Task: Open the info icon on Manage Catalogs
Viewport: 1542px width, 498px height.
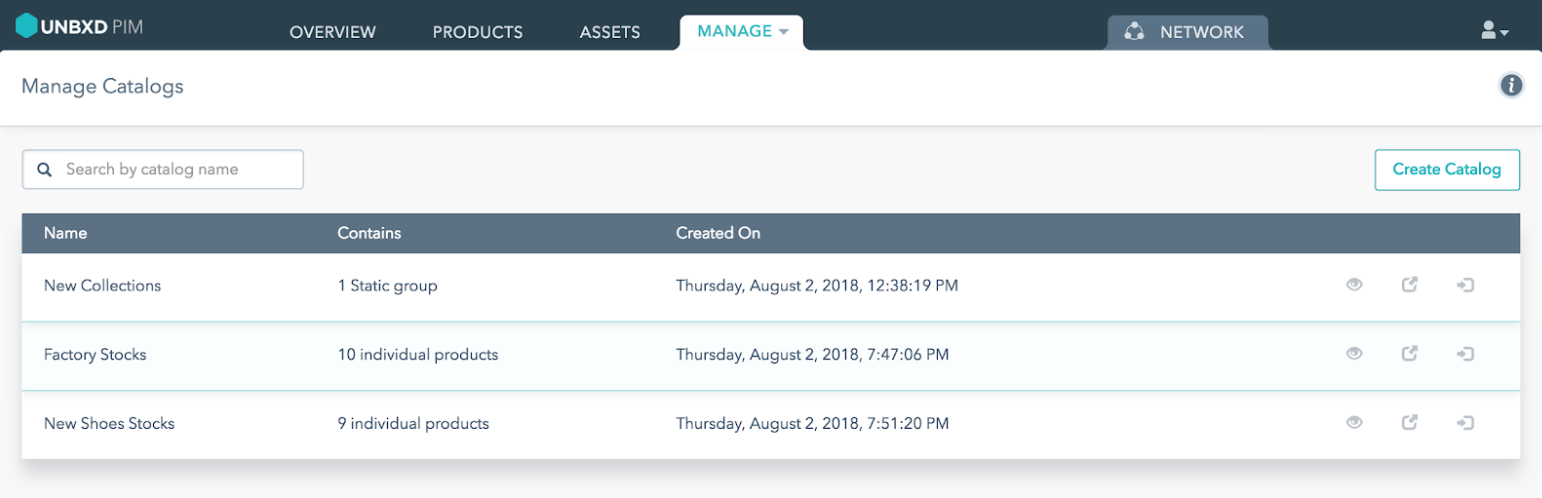Action: (1511, 86)
